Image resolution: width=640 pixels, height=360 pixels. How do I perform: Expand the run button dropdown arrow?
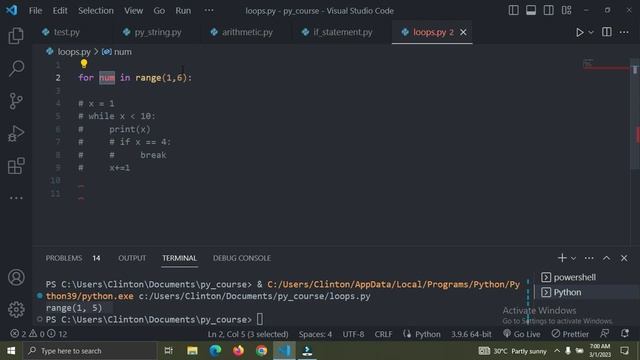[x=591, y=32]
